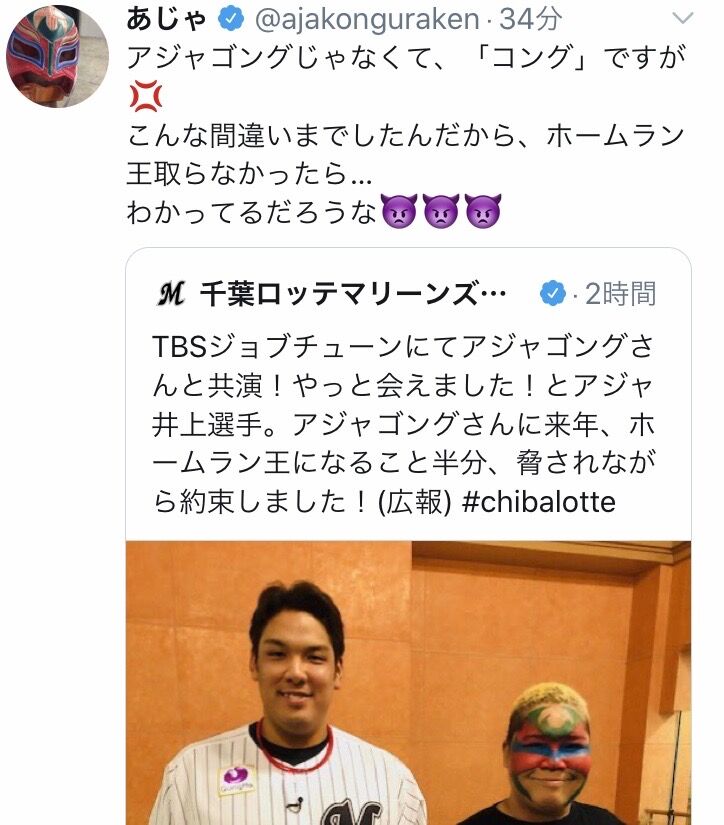
Task: Click the main tweet text starting アジャゴング
Action: [x=406, y=134]
